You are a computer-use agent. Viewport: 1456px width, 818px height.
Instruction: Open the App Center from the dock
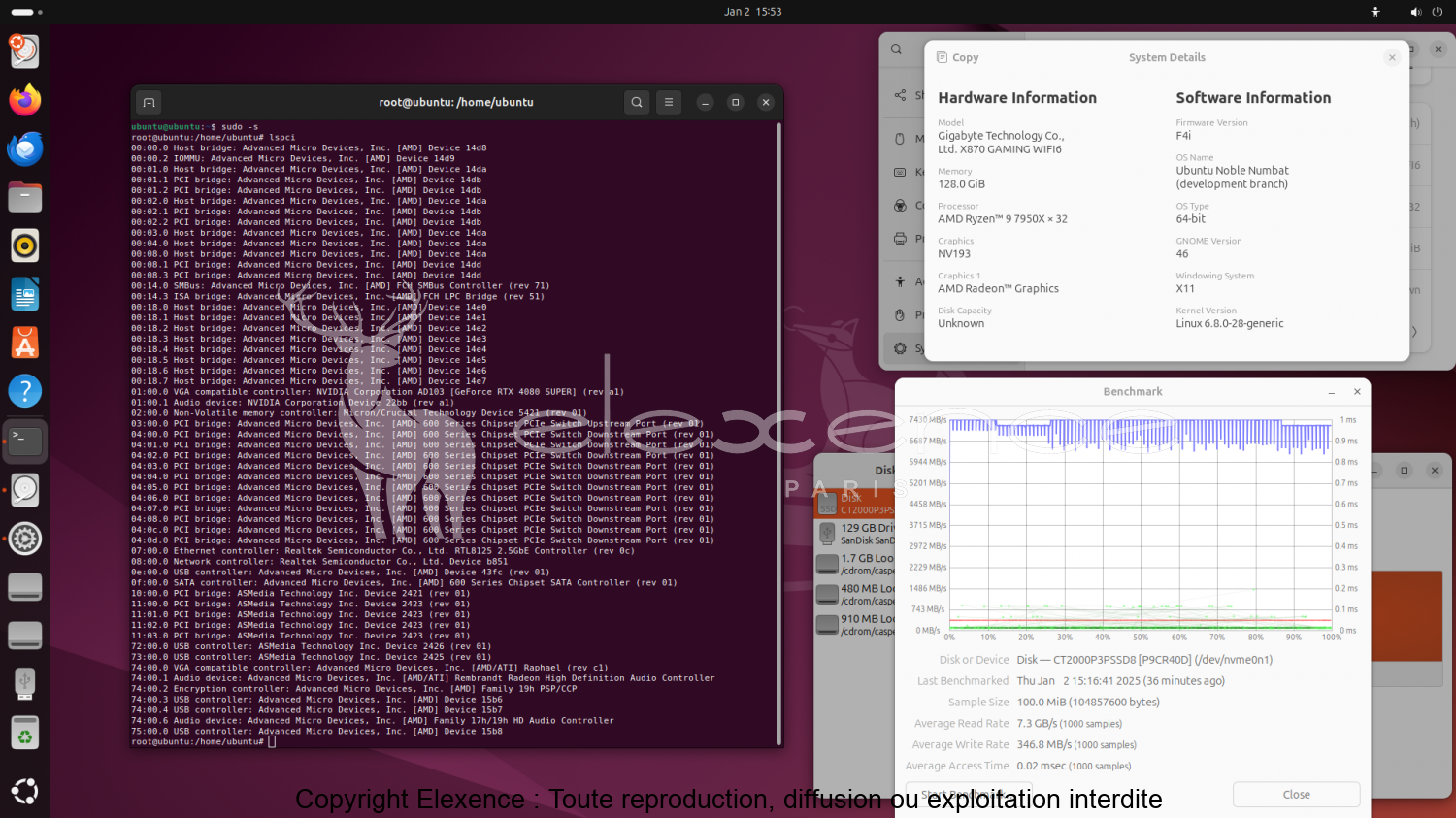(24, 343)
